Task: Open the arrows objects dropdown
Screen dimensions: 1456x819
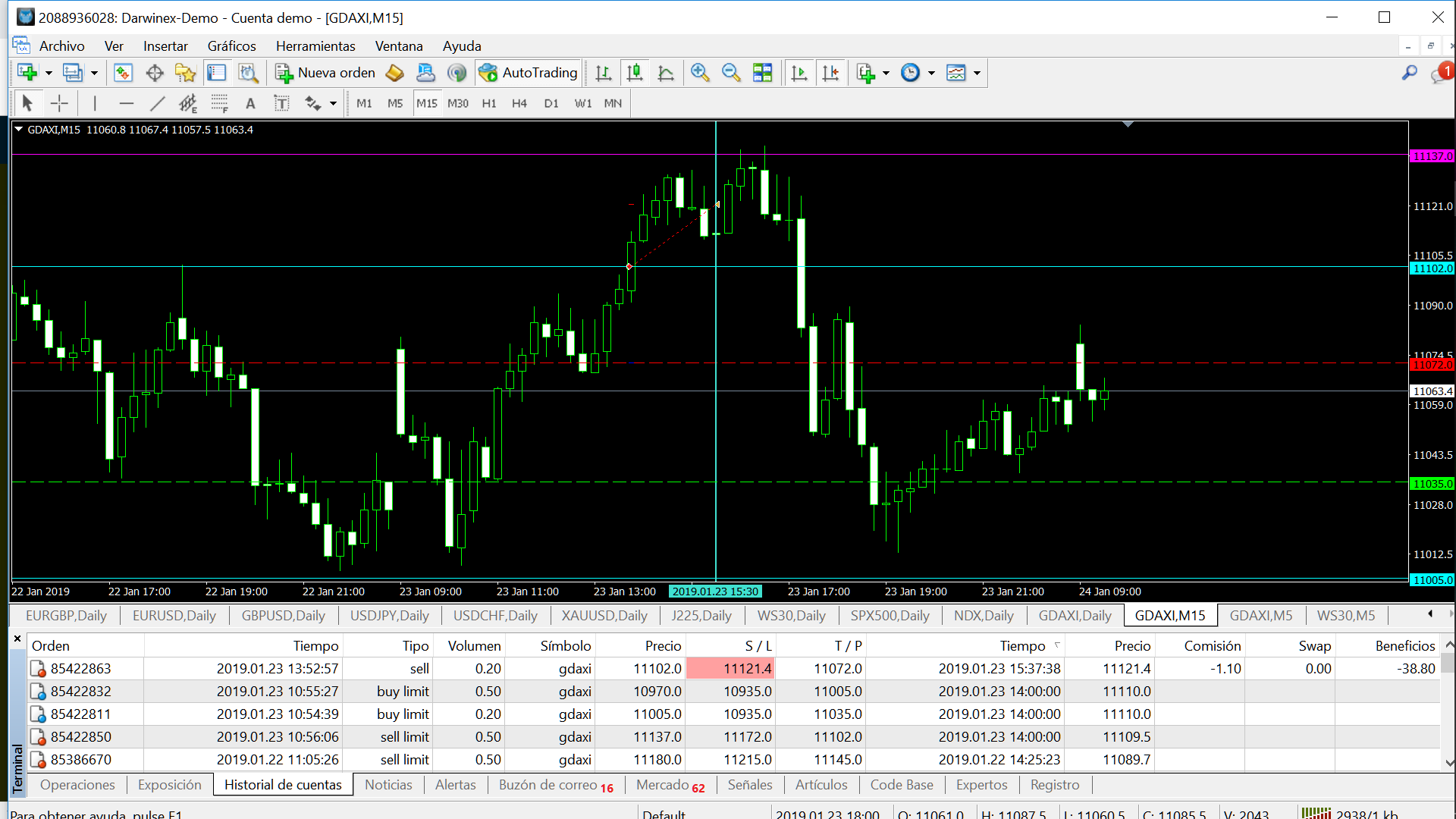Action: (x=333, y=103)
